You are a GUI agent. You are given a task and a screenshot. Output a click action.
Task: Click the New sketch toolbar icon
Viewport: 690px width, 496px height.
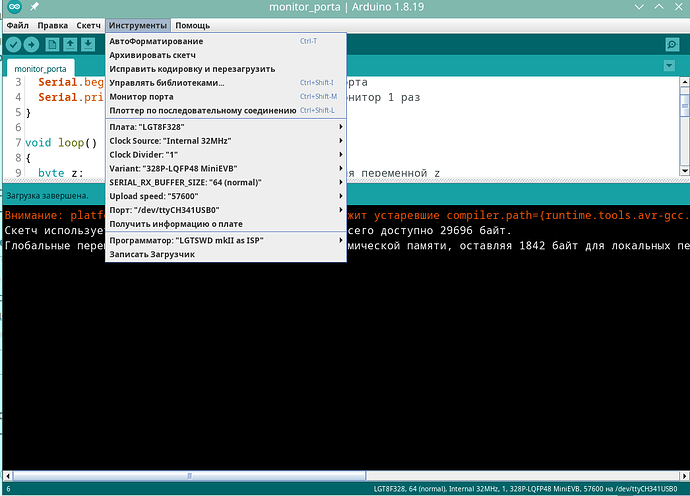pyautogui.click(x=52, y=44)
